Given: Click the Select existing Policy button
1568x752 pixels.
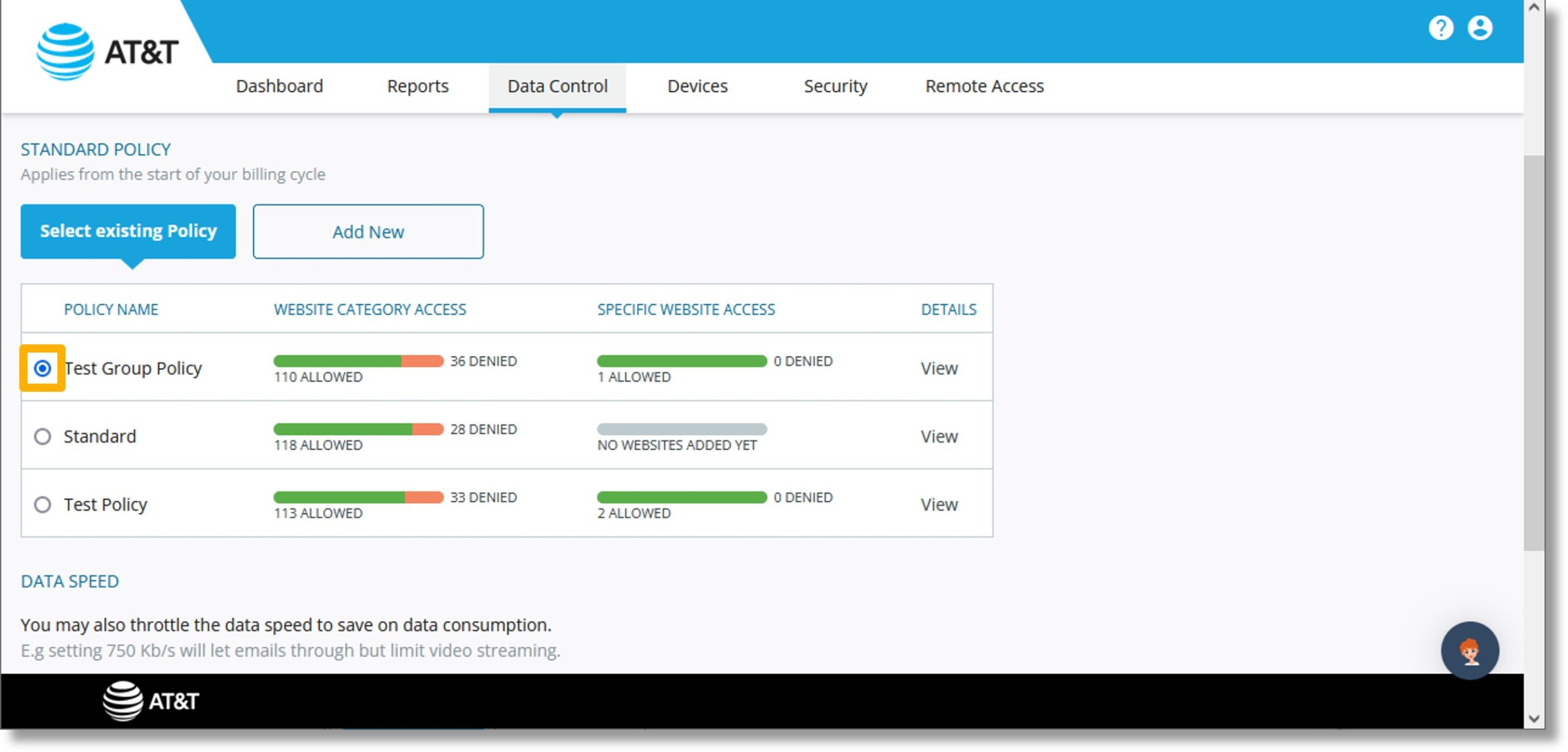Looking at the screenshot, I should [x=128, y=231].
